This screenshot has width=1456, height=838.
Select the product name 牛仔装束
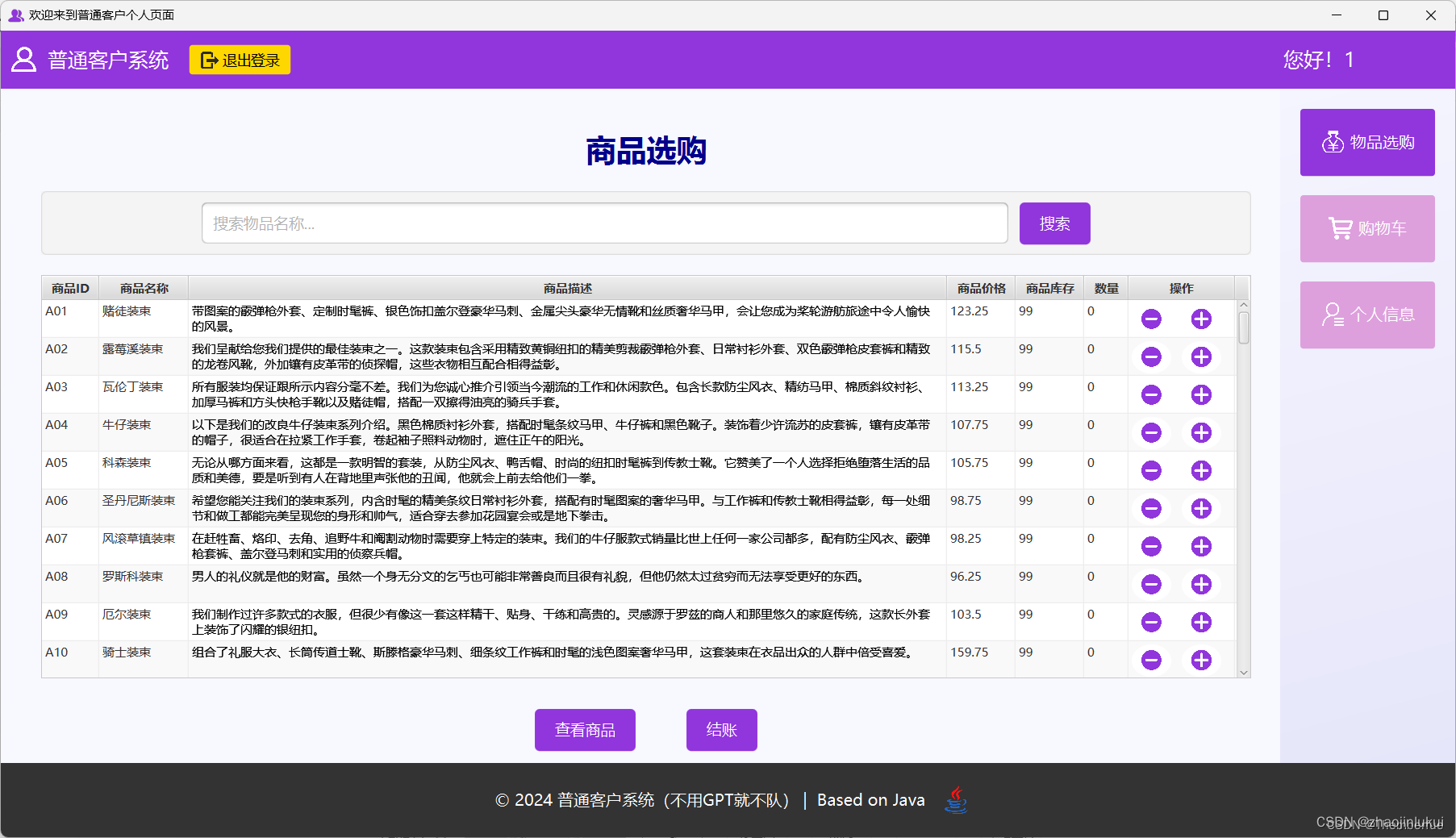click(x=127, y=424)
